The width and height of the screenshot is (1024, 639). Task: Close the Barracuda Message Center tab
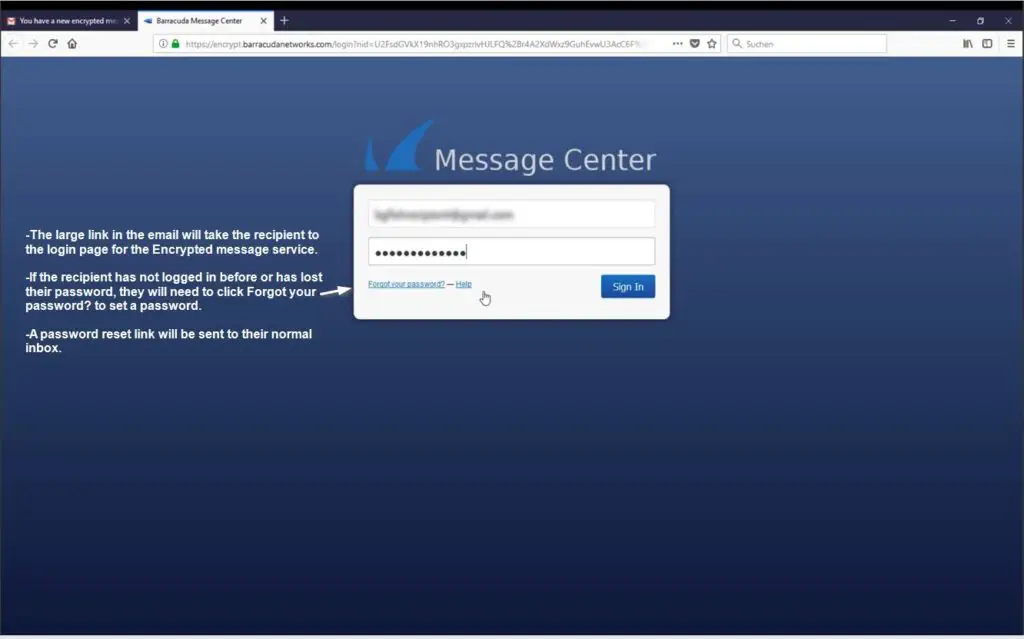coord(263,21)
